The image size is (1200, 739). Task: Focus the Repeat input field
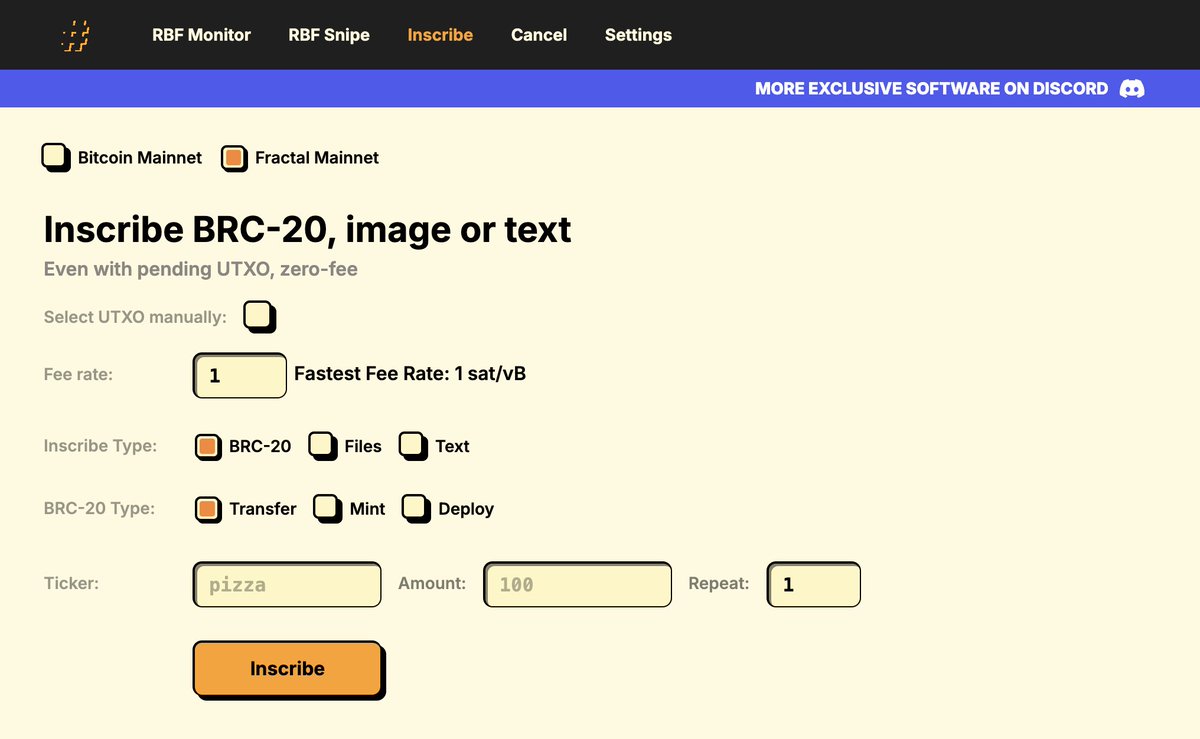coord(814,584)
